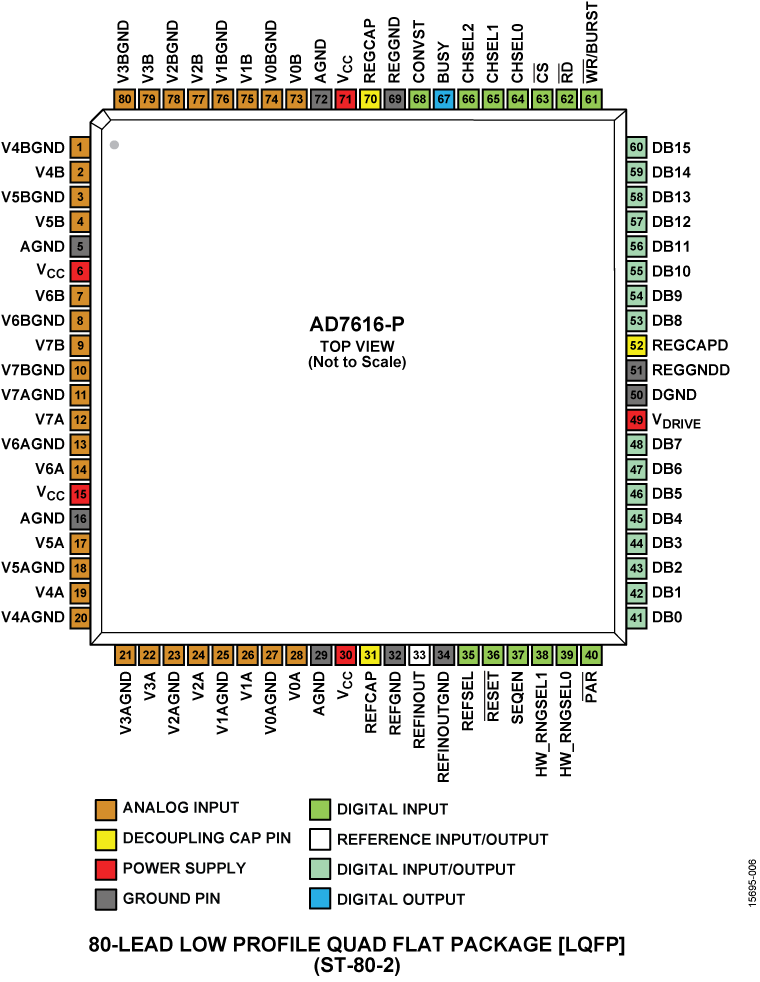Image resolution: width=760 pixels, height=982 pixels.
Task: Select the RESET pin 36
Action: 493,655
